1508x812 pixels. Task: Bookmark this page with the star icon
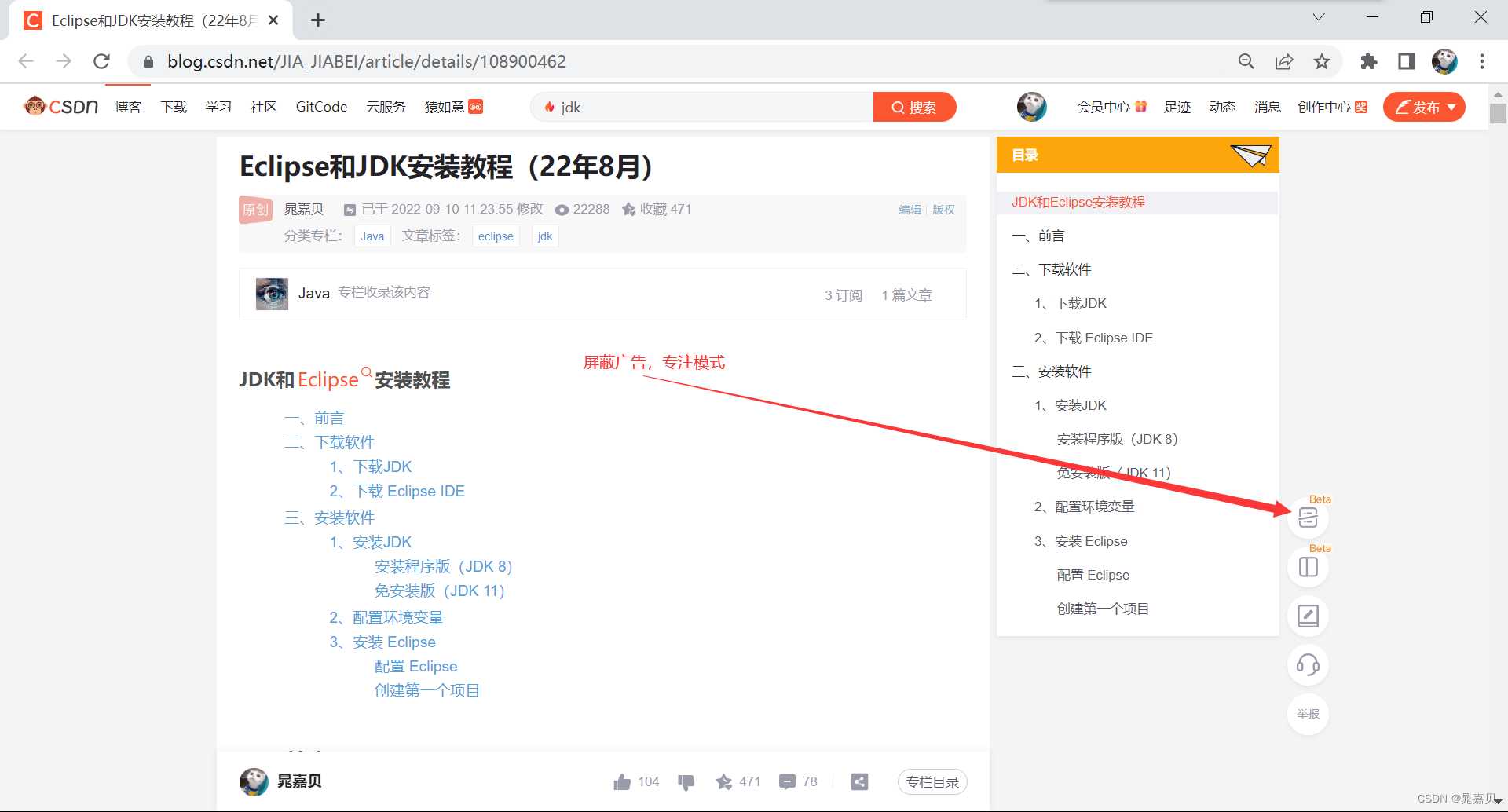[1322, 61]
